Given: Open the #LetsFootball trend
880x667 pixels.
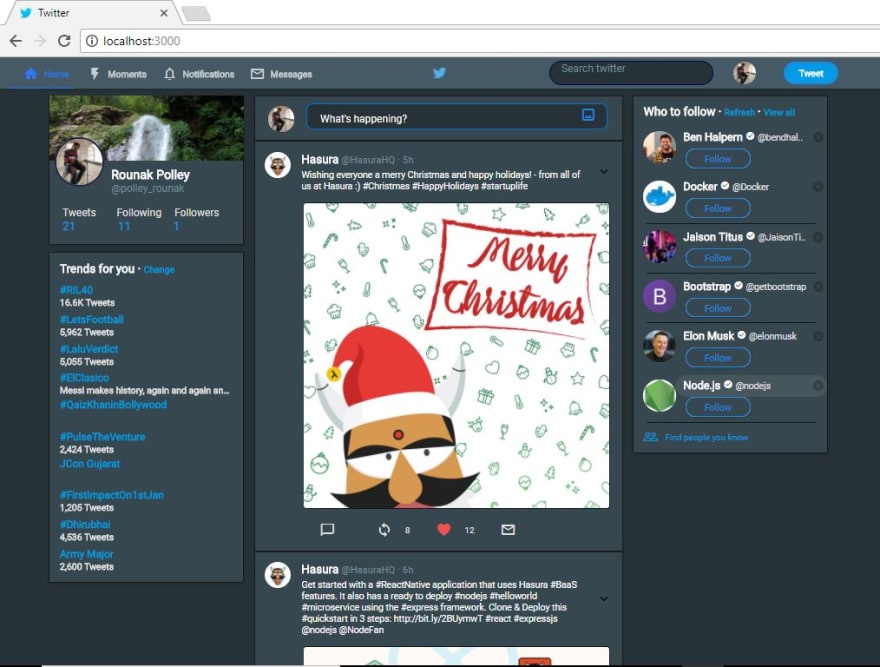Looking at the screenshot, I should (91, 319).
